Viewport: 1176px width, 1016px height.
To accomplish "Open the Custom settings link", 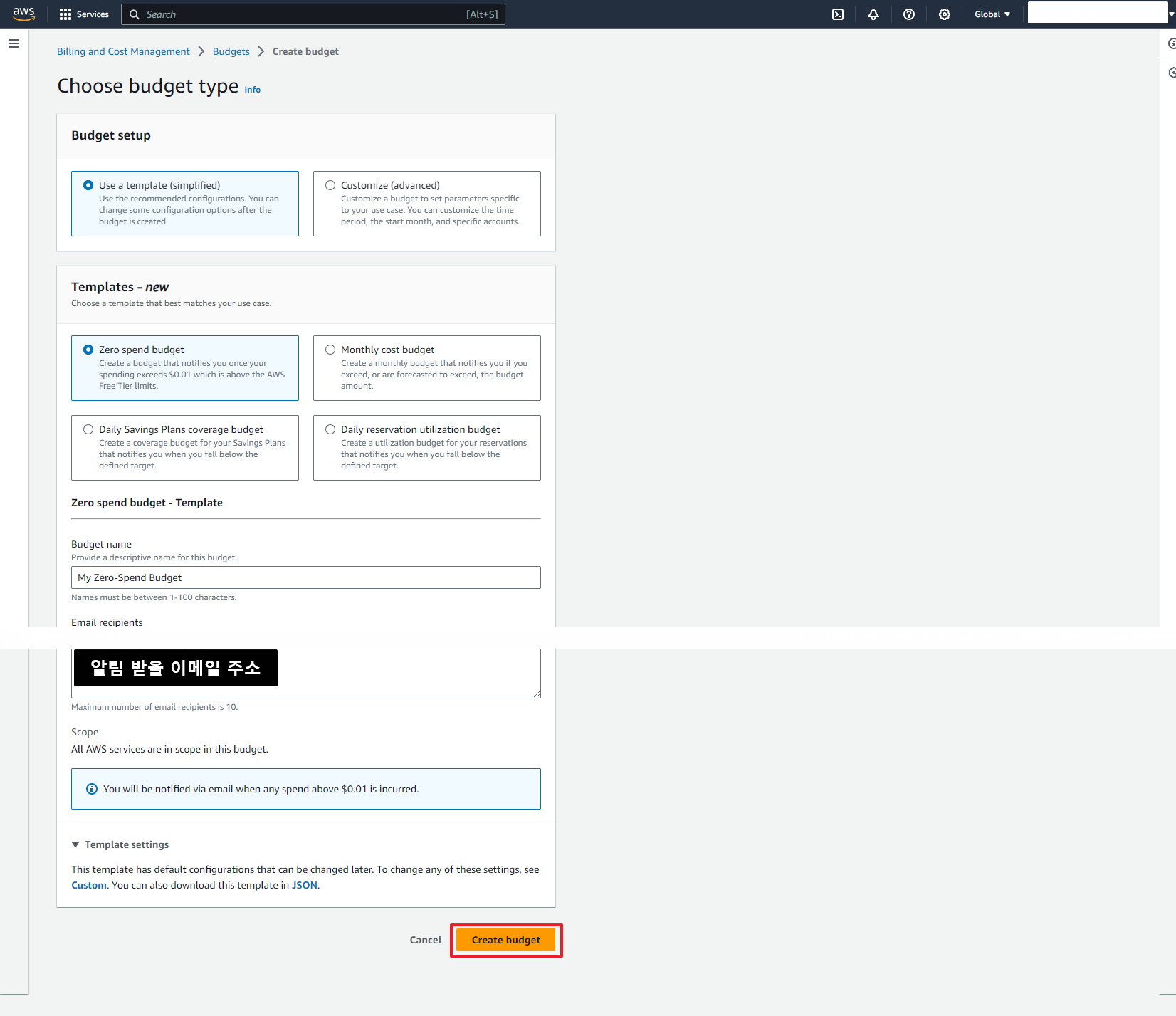I will tap(89, 885).
